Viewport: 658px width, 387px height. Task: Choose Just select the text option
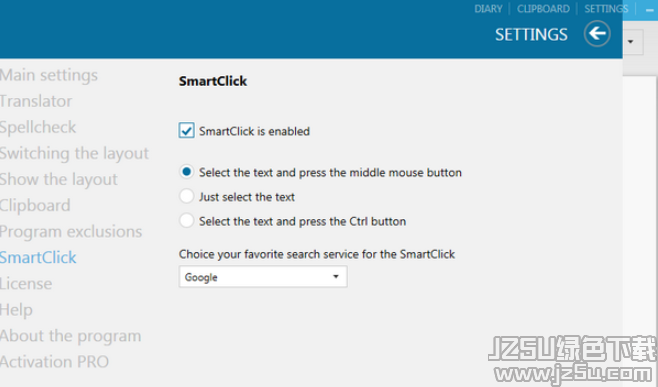click(x=186, y=196)
